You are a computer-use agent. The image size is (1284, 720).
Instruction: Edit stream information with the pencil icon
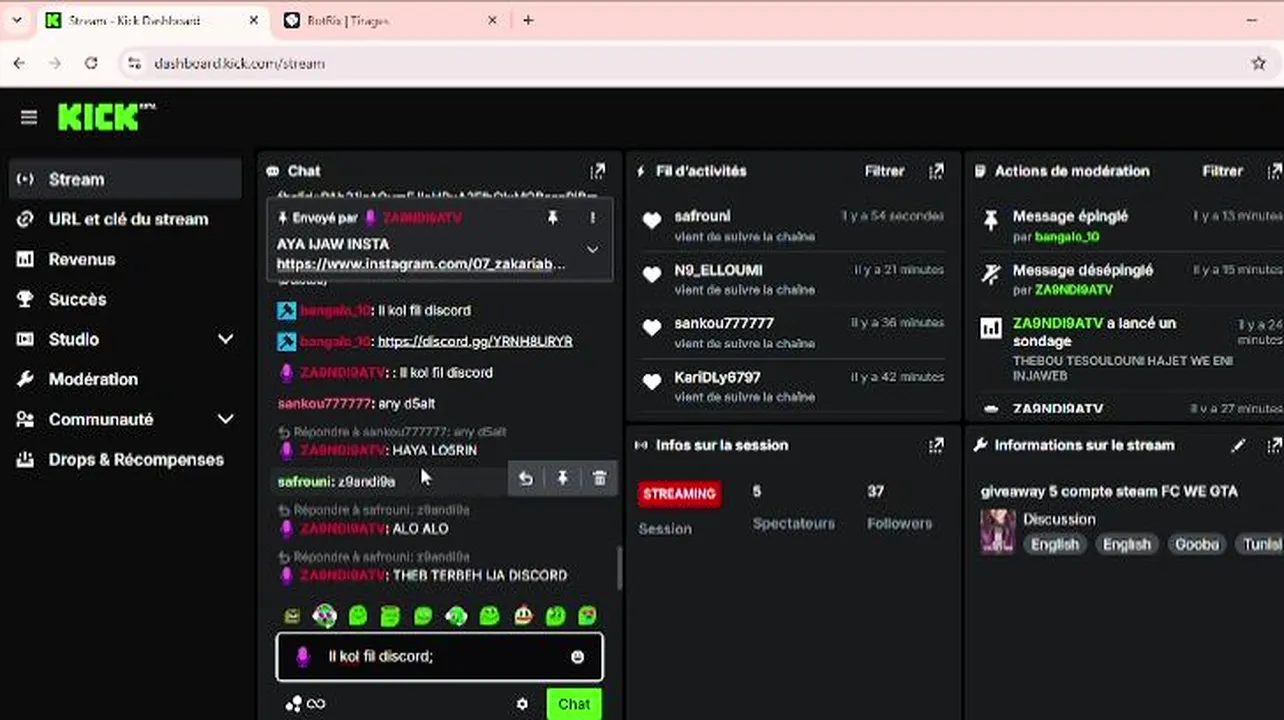[1238, 445]
